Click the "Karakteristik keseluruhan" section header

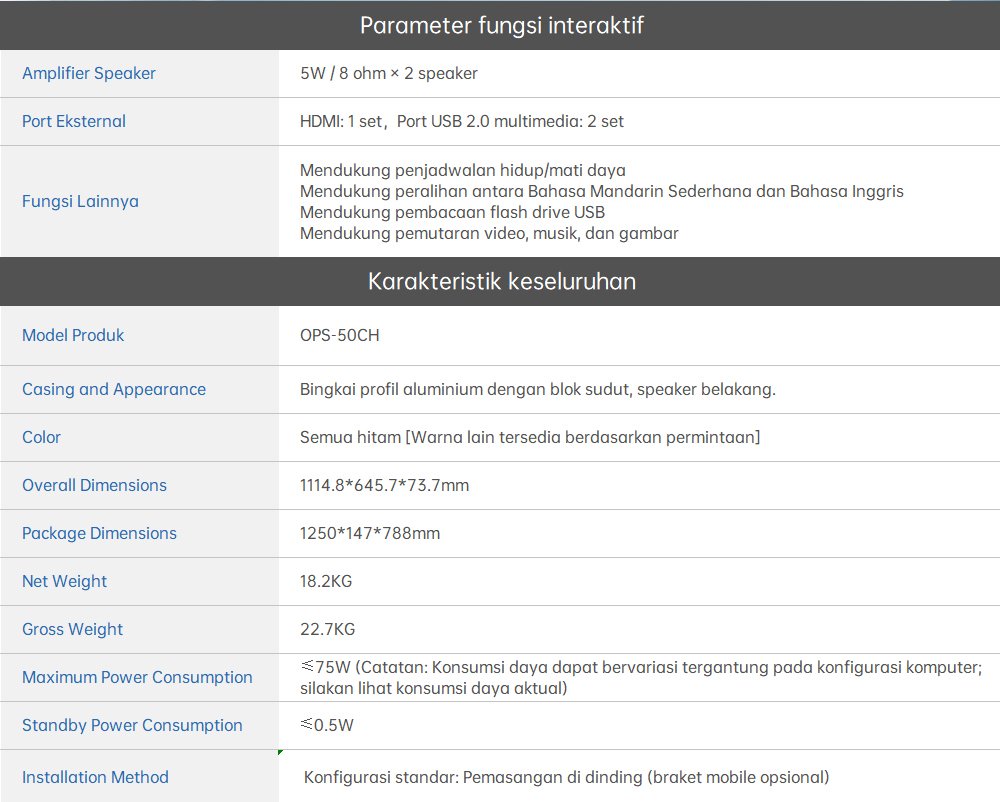click(x=500, y=281)
